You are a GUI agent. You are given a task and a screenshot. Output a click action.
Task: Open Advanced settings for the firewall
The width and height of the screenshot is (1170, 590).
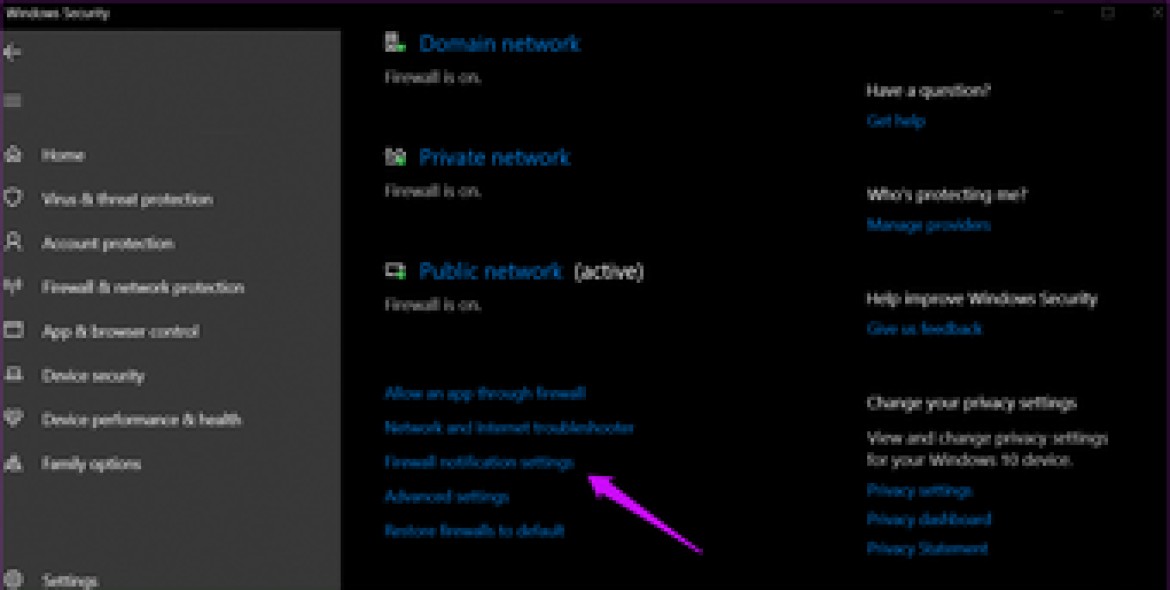[447, 496]
